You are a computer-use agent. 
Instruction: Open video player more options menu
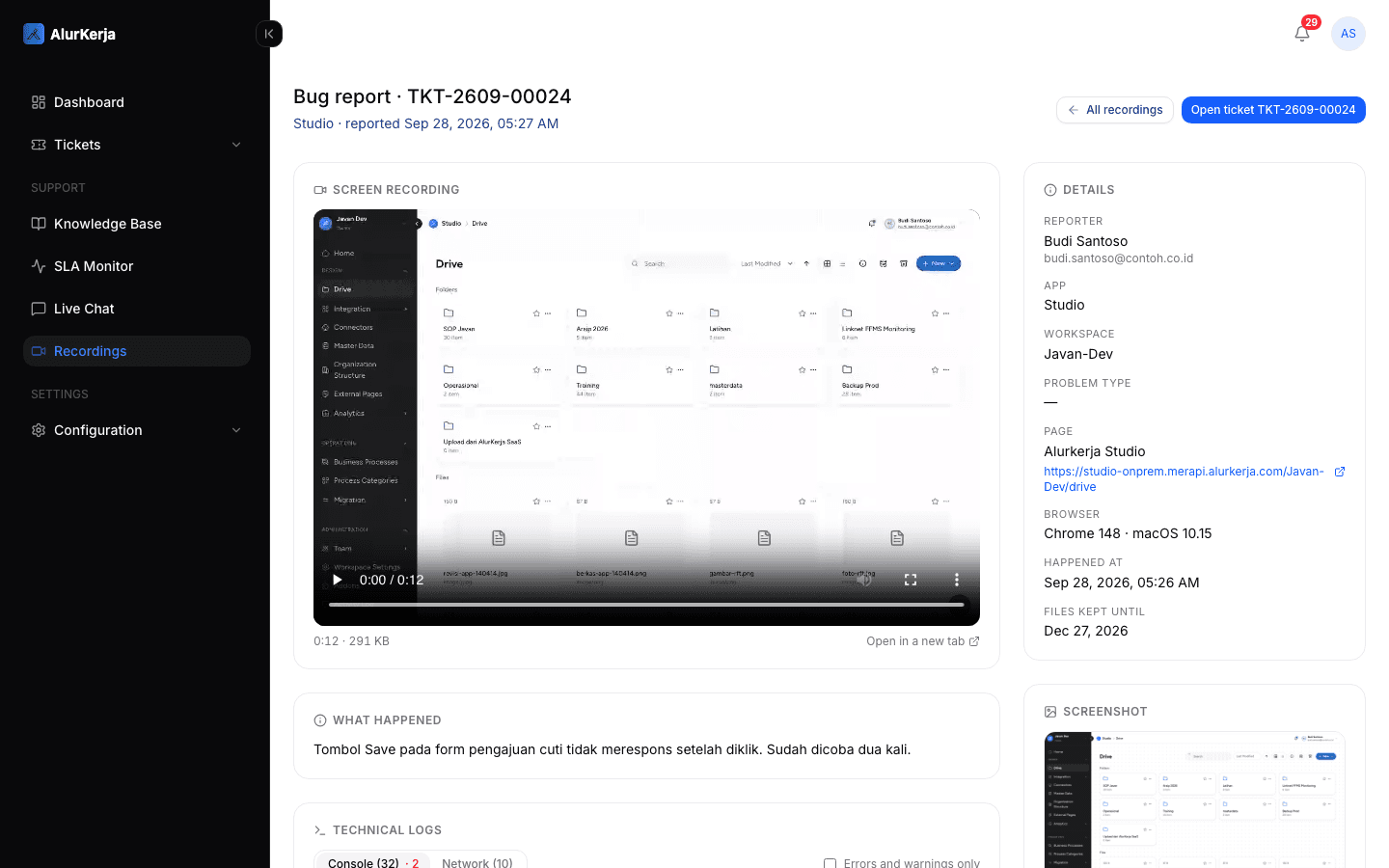coord(956,580)
